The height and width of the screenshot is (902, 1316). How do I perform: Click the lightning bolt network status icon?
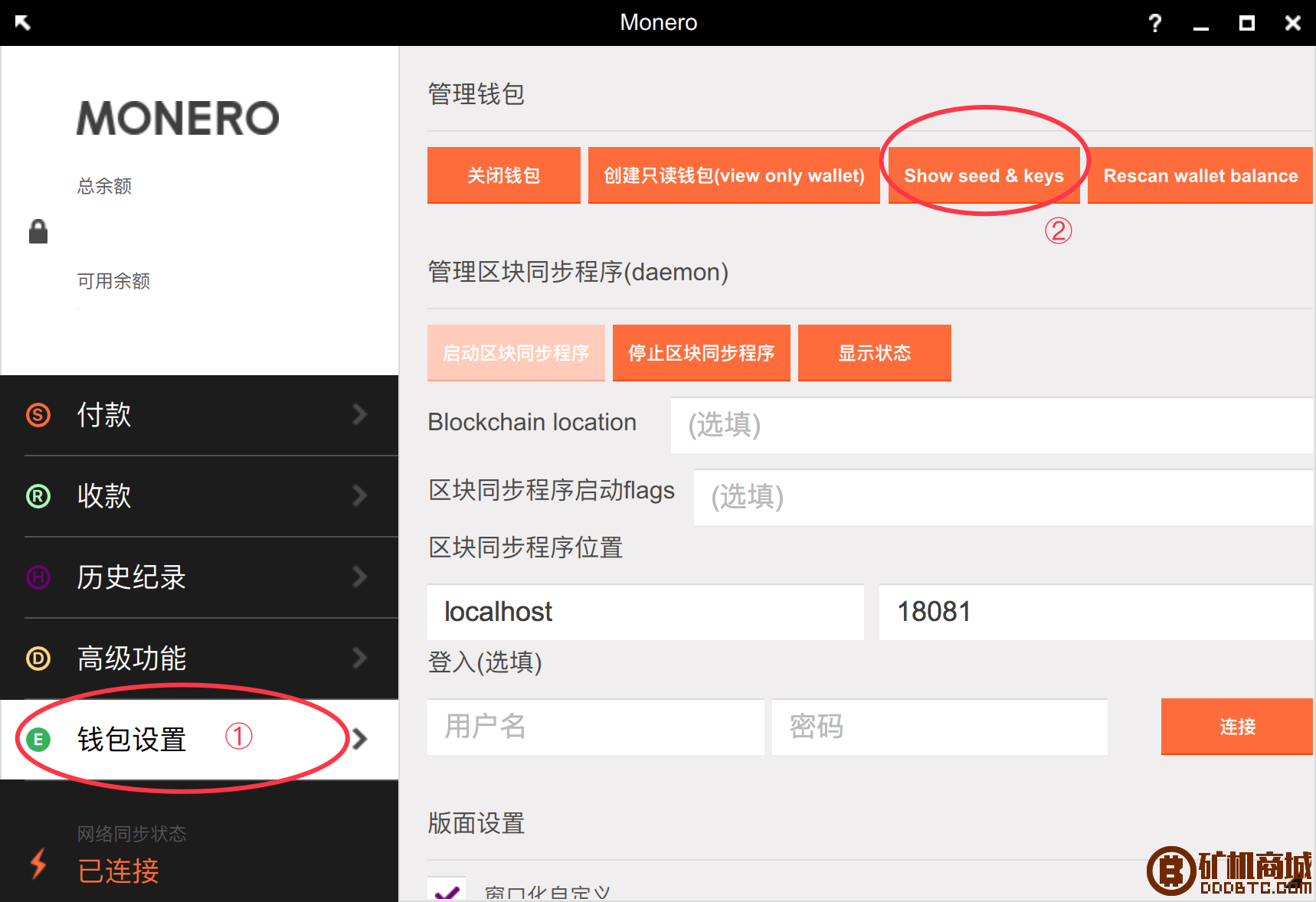[38, 863]
